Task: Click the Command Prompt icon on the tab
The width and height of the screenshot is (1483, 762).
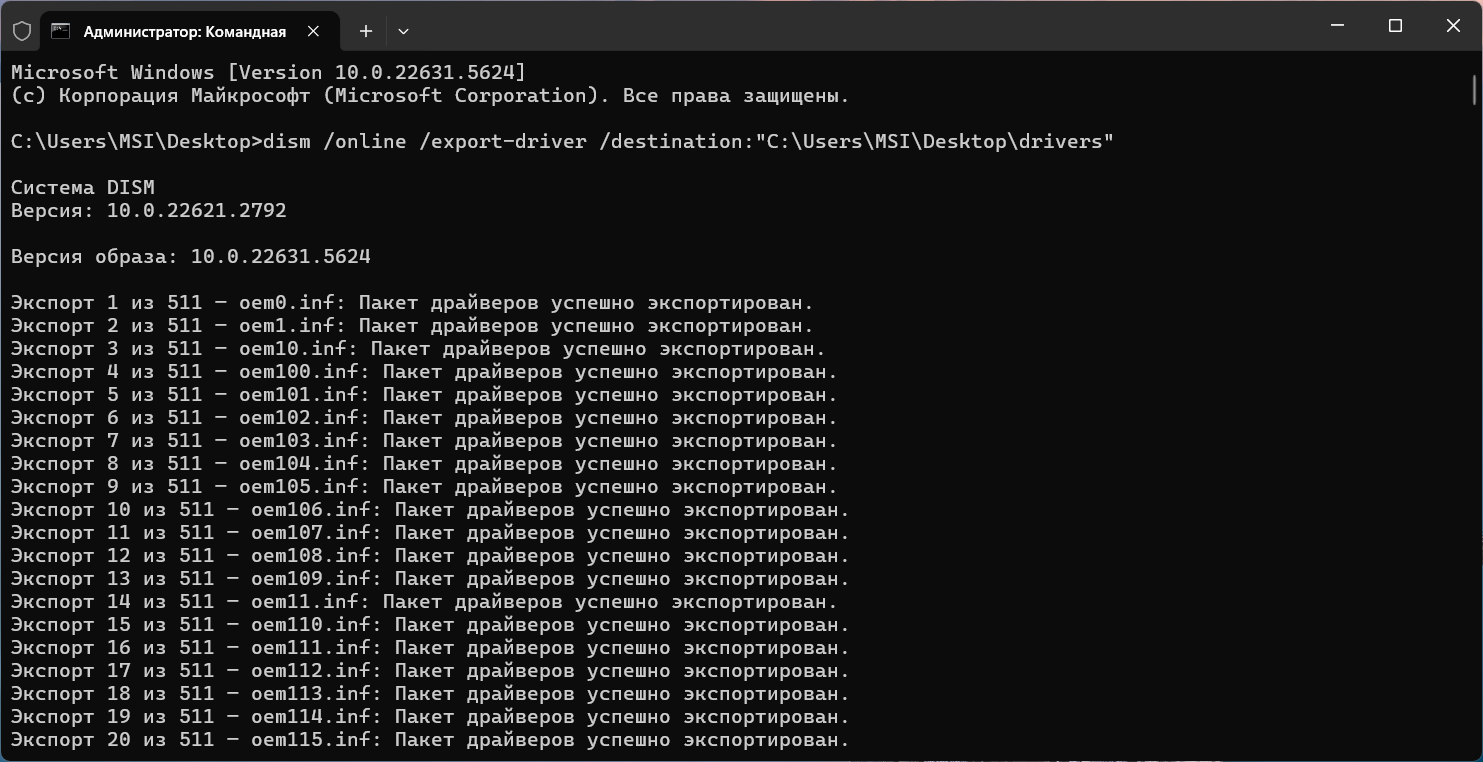Action: pyautogui.click(x=61, y=31)
